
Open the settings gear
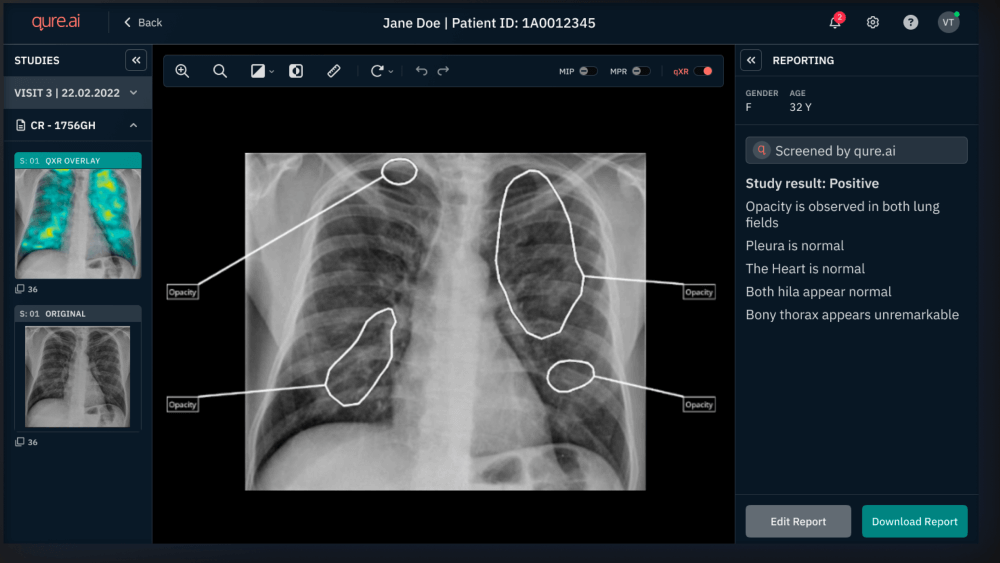(873, 22)
